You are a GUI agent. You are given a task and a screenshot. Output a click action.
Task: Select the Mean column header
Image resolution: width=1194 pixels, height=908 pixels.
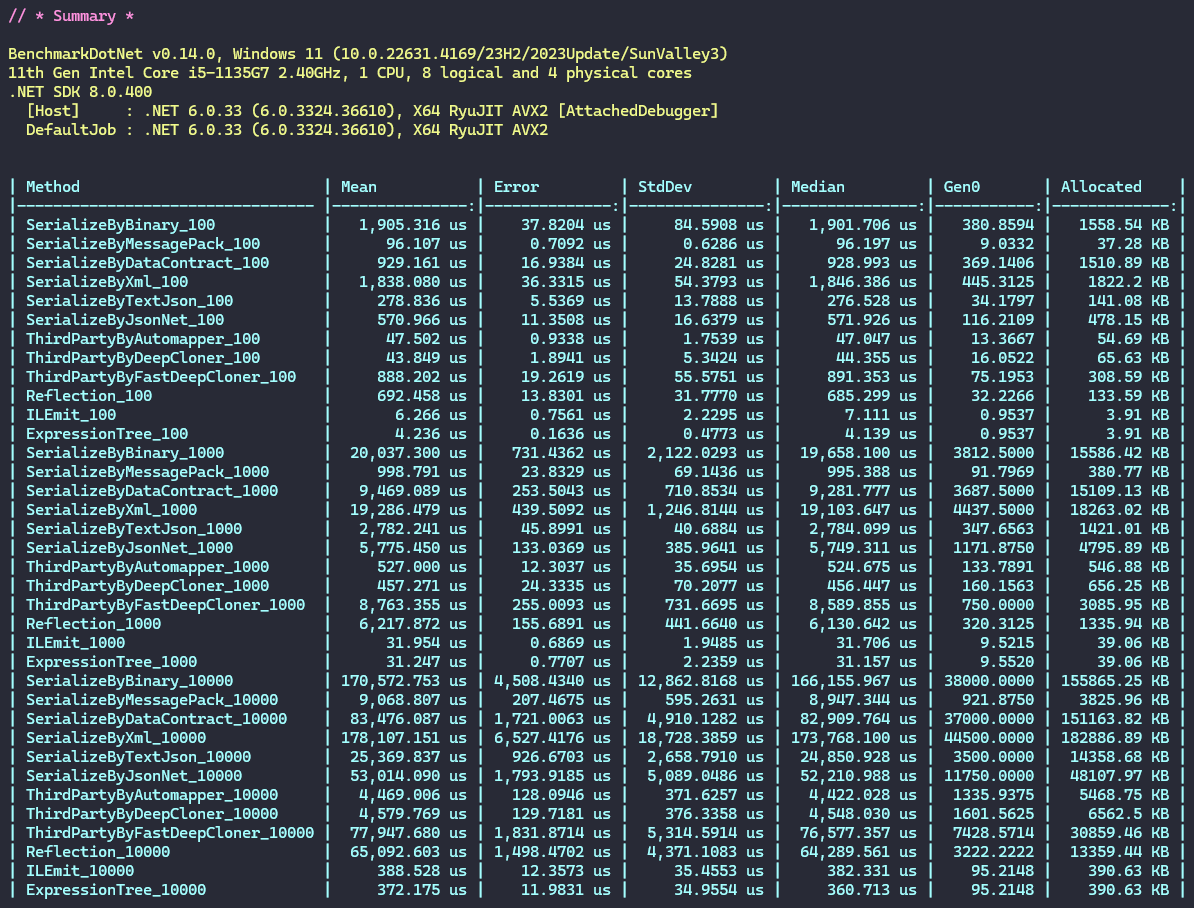tap(359, 187)
